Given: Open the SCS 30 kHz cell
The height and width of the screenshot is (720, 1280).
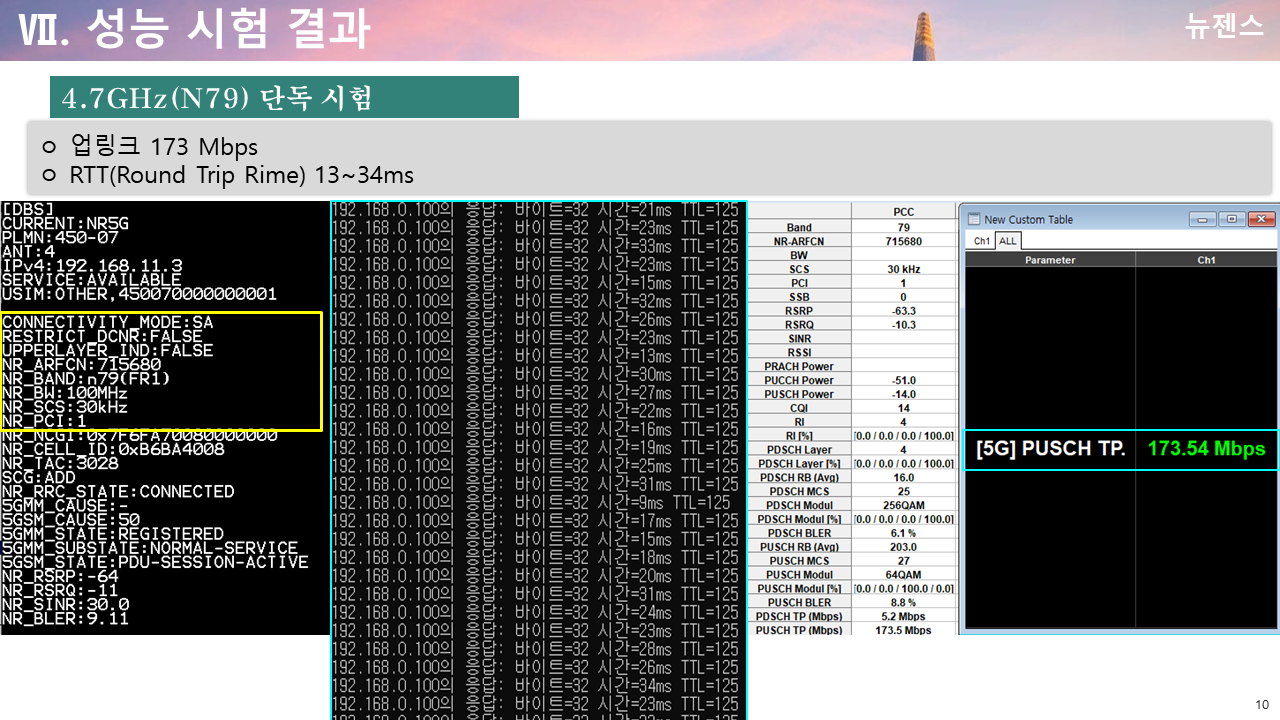Looking at the screenshot, I should (903, 268).
